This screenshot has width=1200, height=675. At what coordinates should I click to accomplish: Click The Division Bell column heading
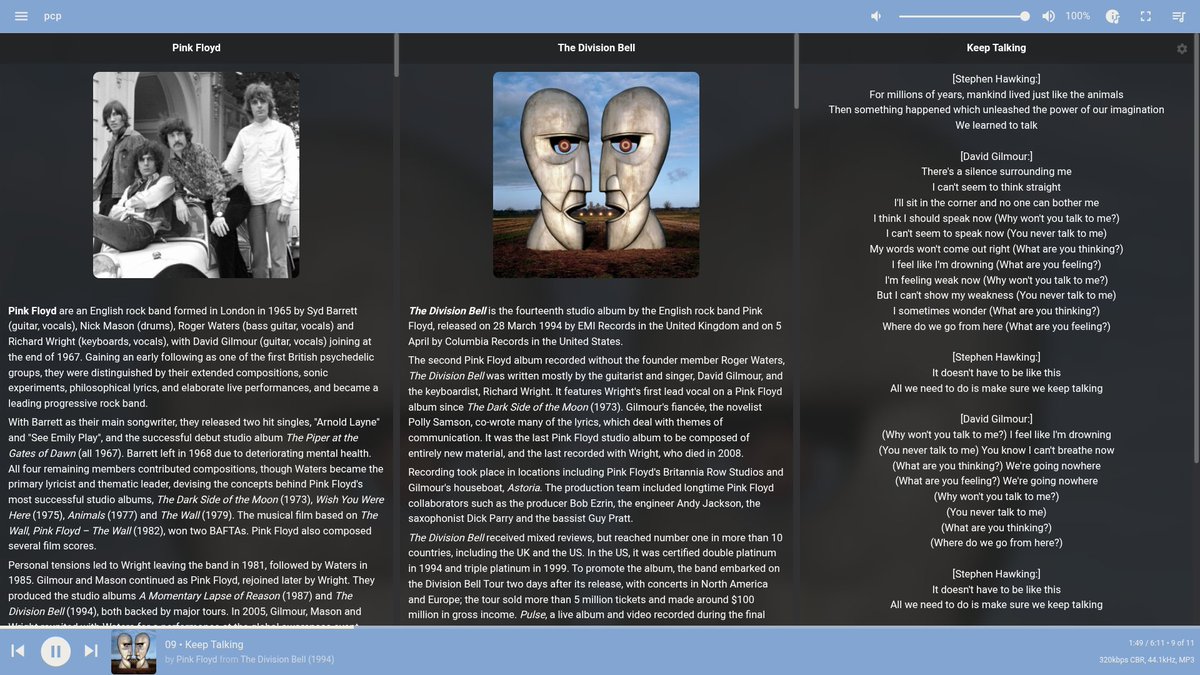pos(596,48)
